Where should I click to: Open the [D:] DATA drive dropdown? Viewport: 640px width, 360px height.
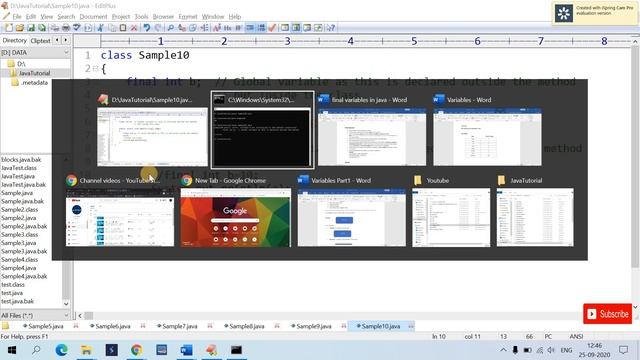tap(66, 53)
